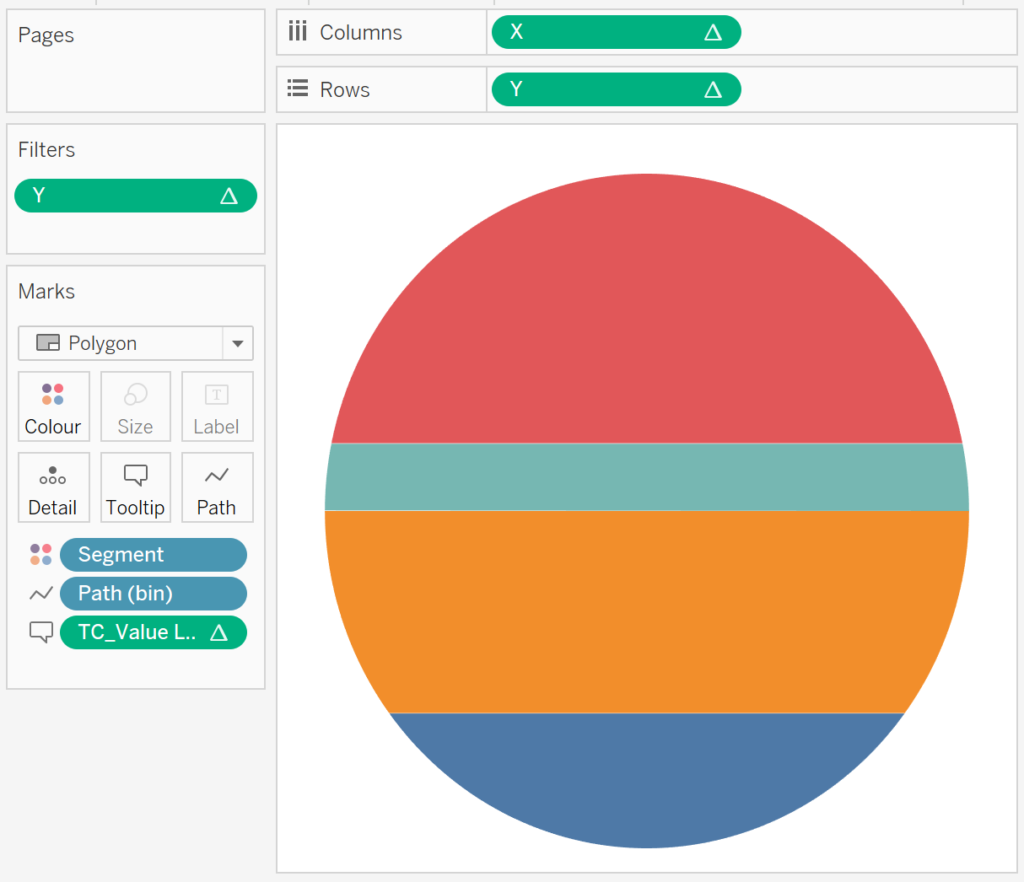The width and height of the screenshot is (1024, 882).
Task: Click tooltip icon beside TC_Value pill
Action: (x=40, y=632)
